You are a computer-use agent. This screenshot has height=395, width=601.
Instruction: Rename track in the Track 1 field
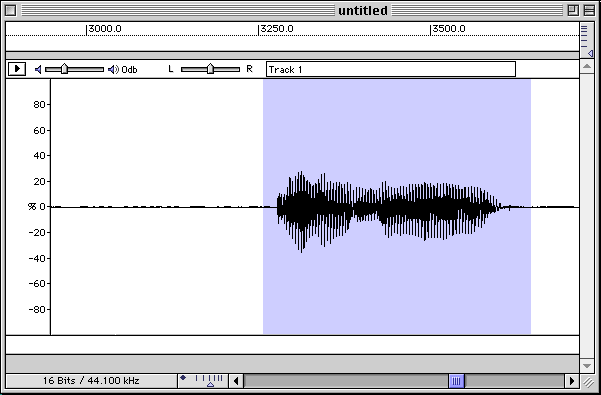[391, 69]
